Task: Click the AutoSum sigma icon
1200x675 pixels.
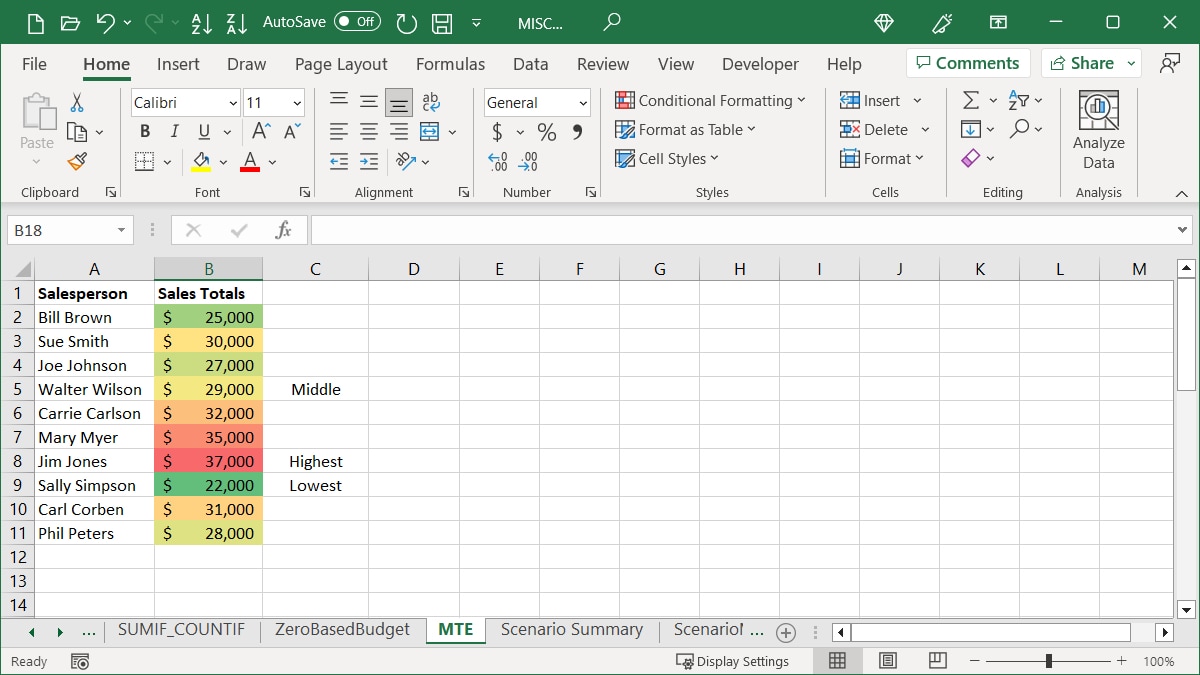Action: (x=970, y=100)
